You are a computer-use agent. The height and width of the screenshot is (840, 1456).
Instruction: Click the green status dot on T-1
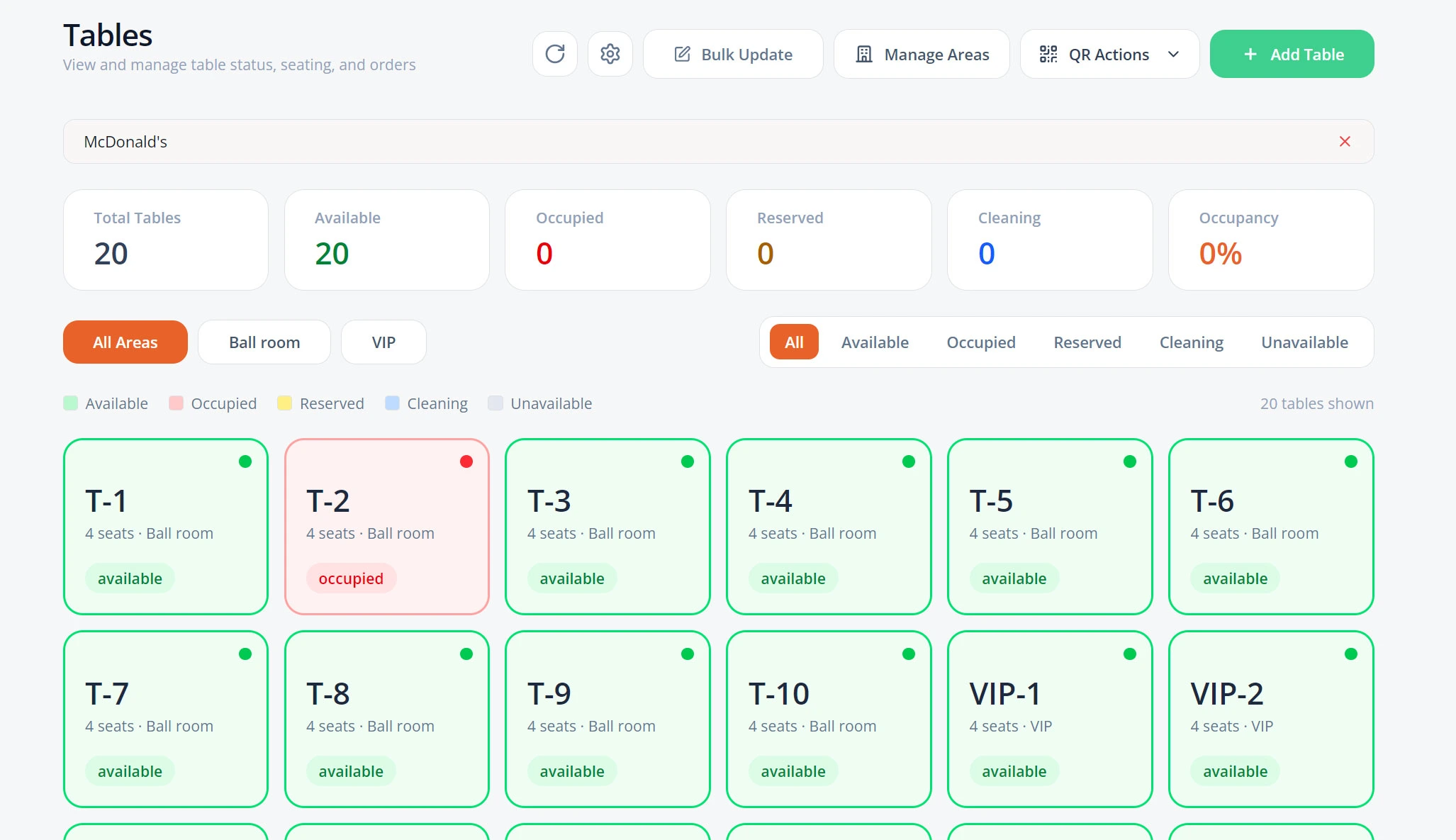245,461
